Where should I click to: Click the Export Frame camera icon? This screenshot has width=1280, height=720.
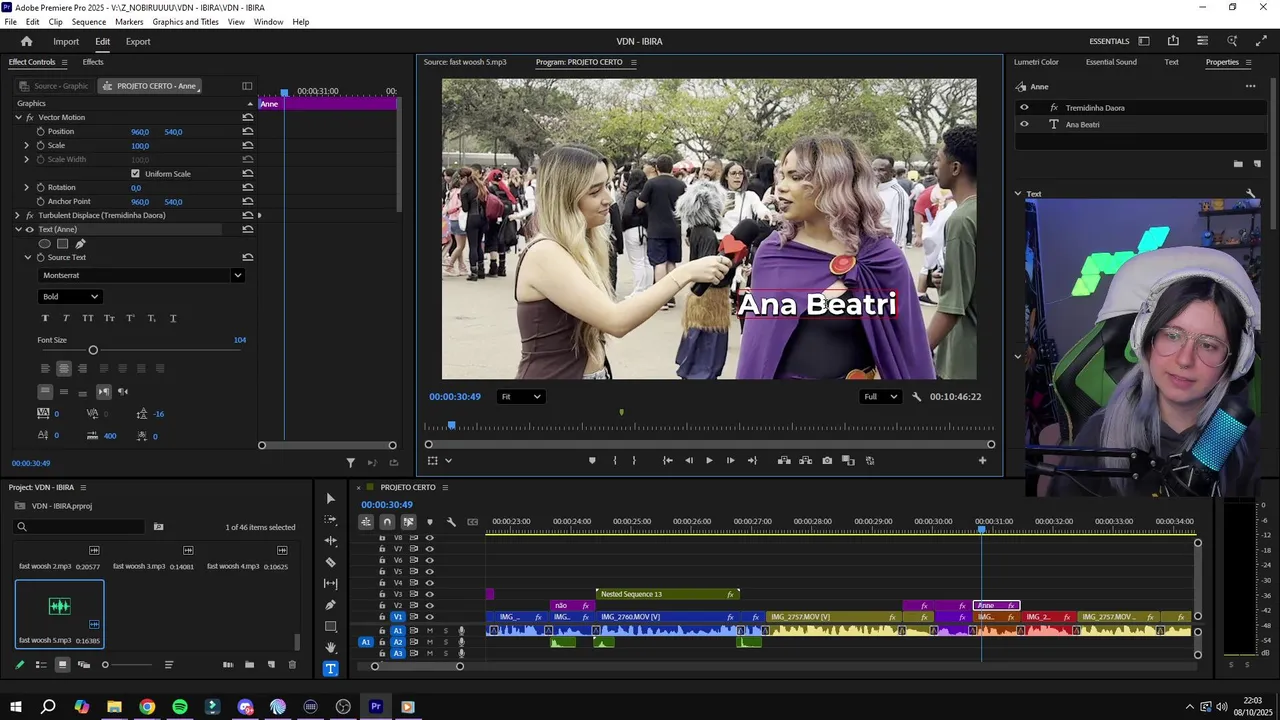827,461
